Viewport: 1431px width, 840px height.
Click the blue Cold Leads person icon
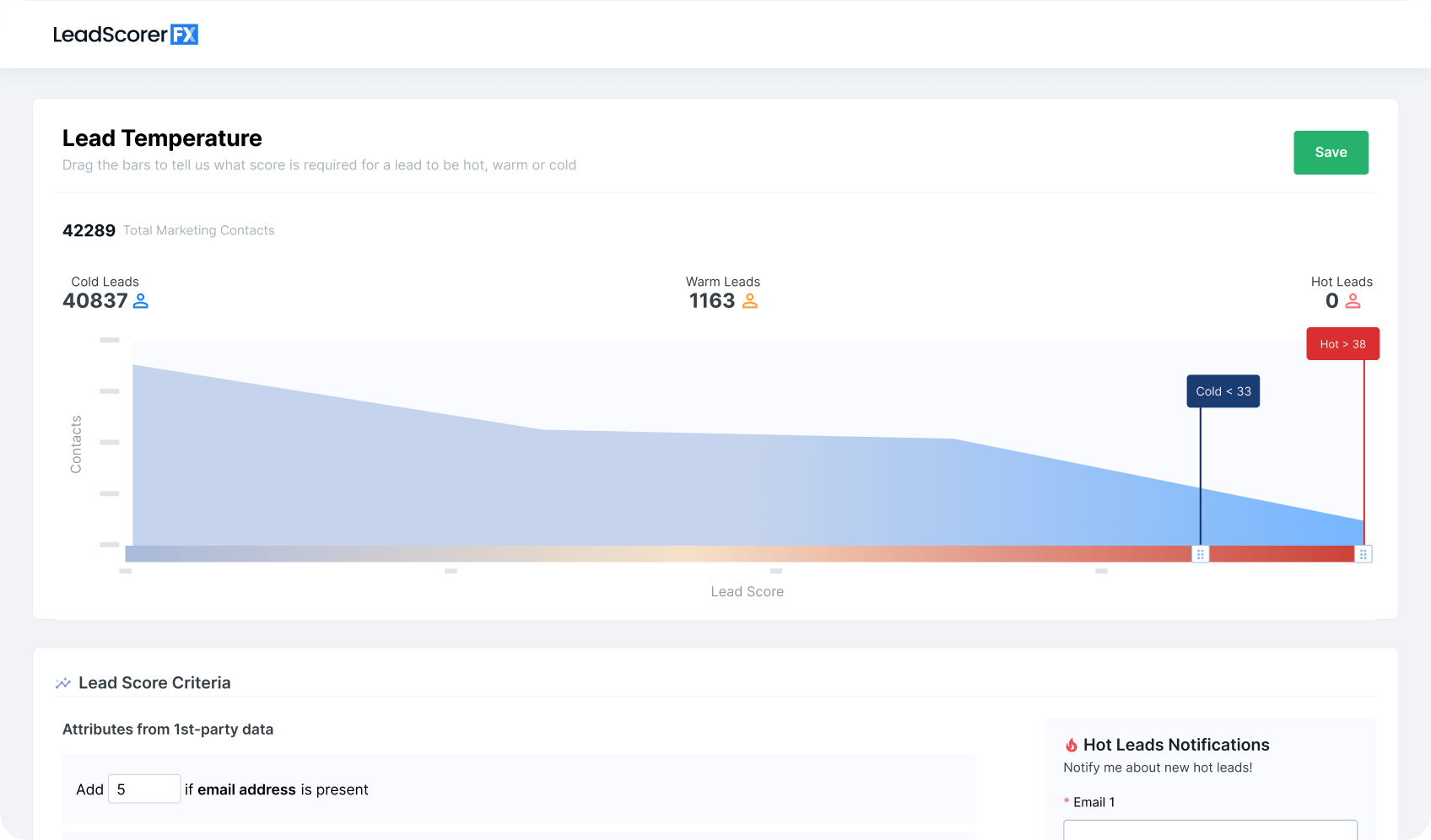click(141, 301)
